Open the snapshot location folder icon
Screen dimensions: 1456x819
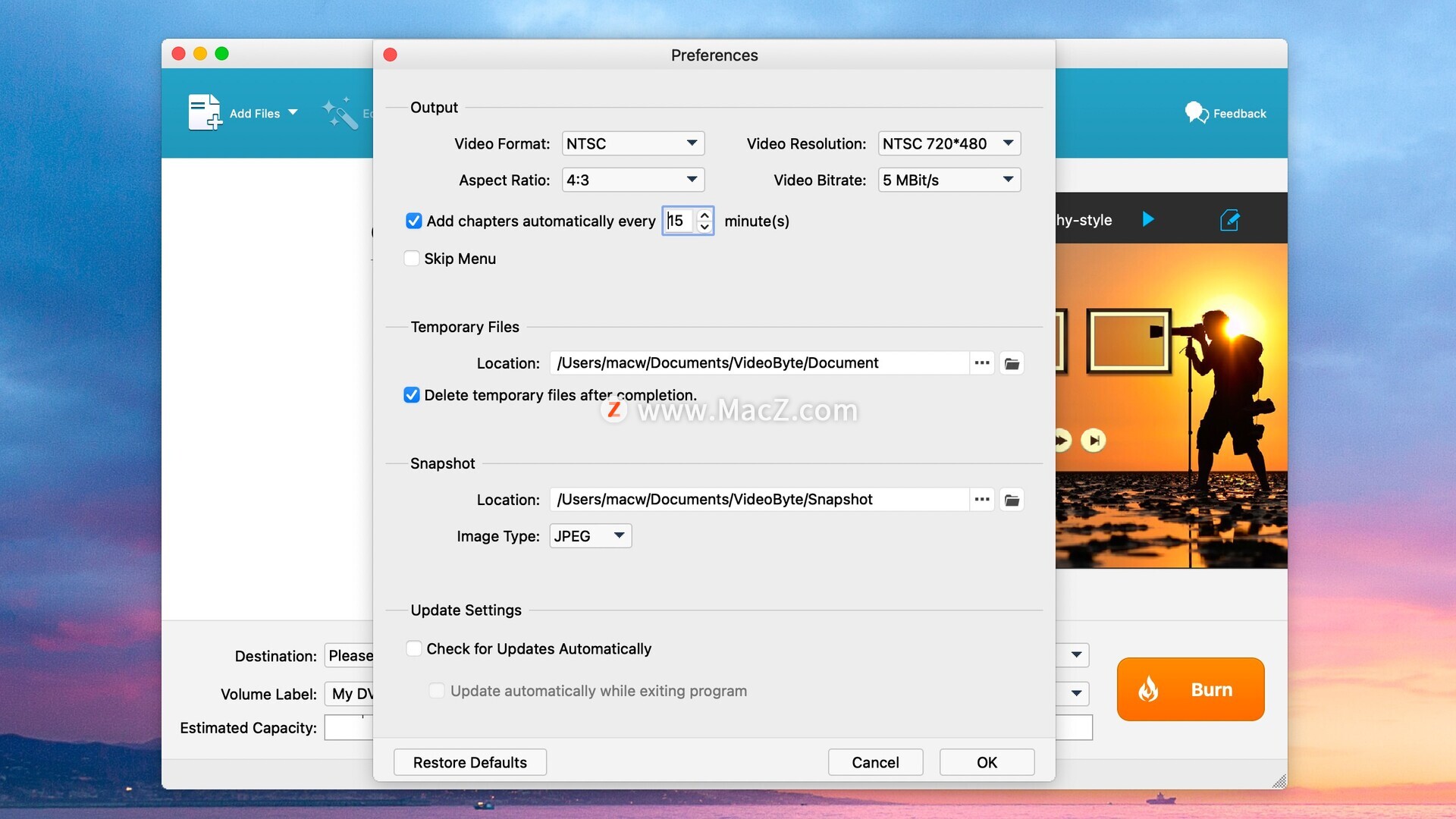click(x=1012, y=500)
